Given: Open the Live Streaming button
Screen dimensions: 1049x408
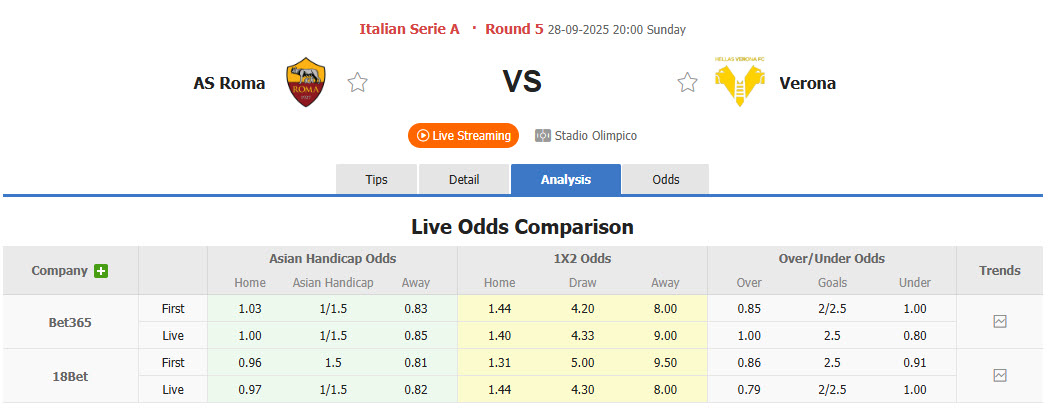Looking at the screenshot, I should point(463,135).
